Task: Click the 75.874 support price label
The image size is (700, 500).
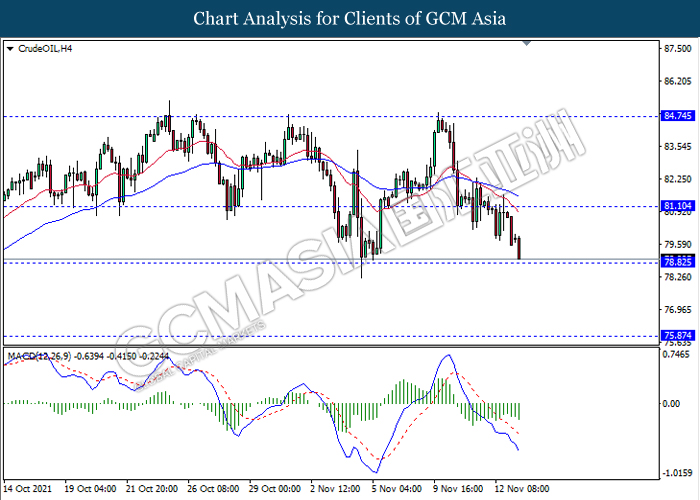Action: click(678, 336)
